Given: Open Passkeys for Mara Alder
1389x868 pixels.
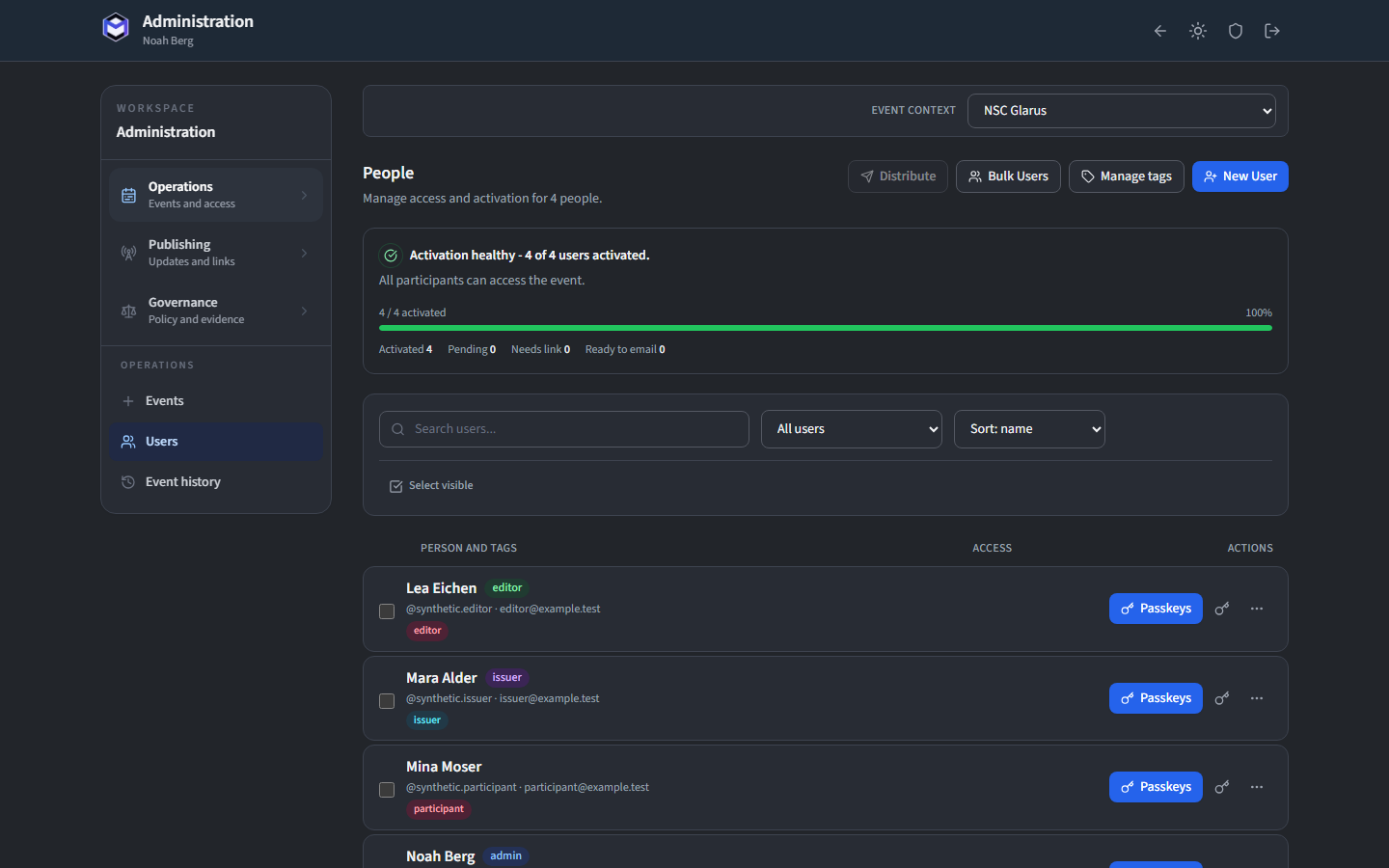Looking at the screenshot, I should [x=1156, y=698].
